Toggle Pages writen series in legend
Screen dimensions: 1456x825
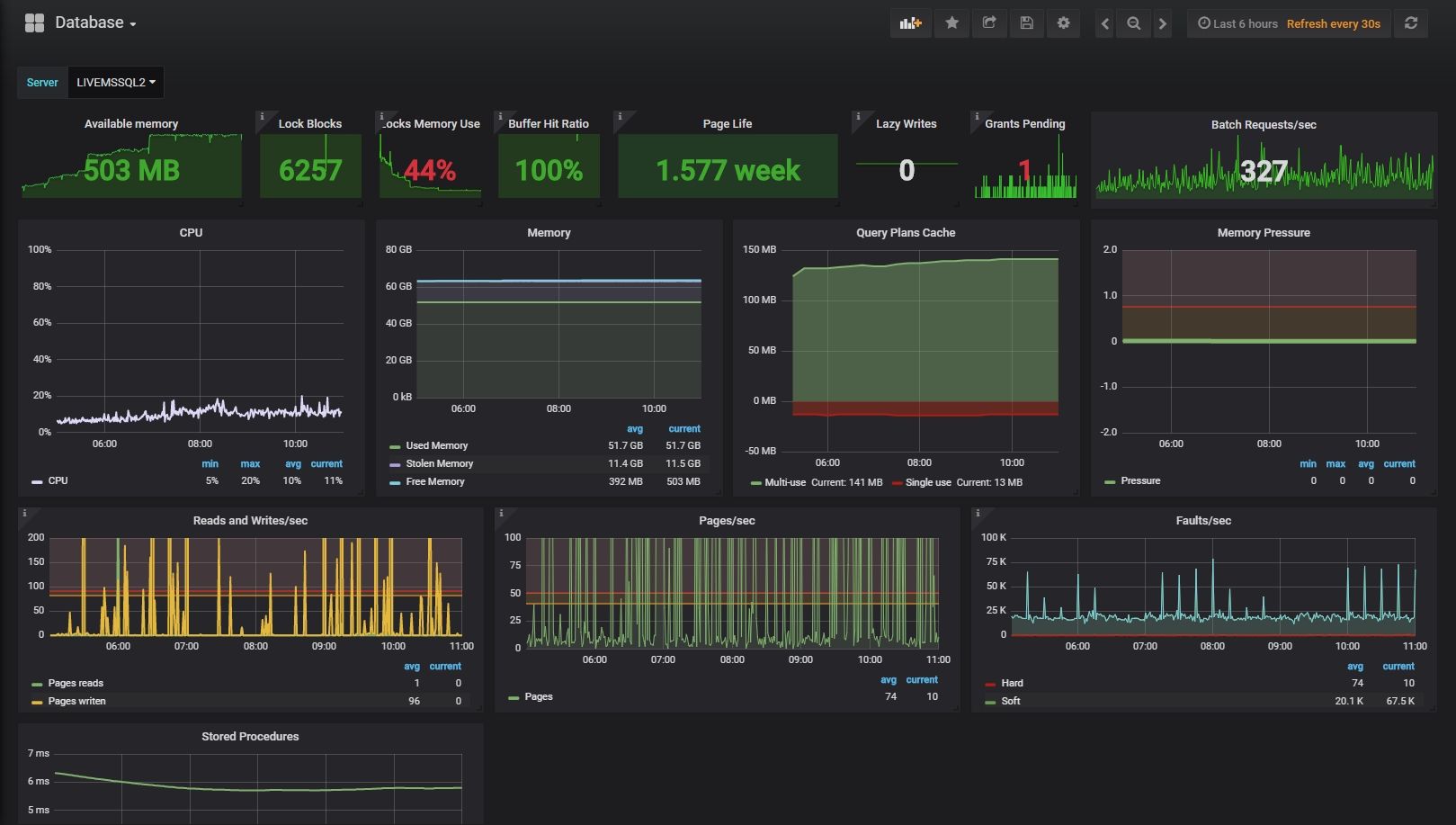(76, 701)
